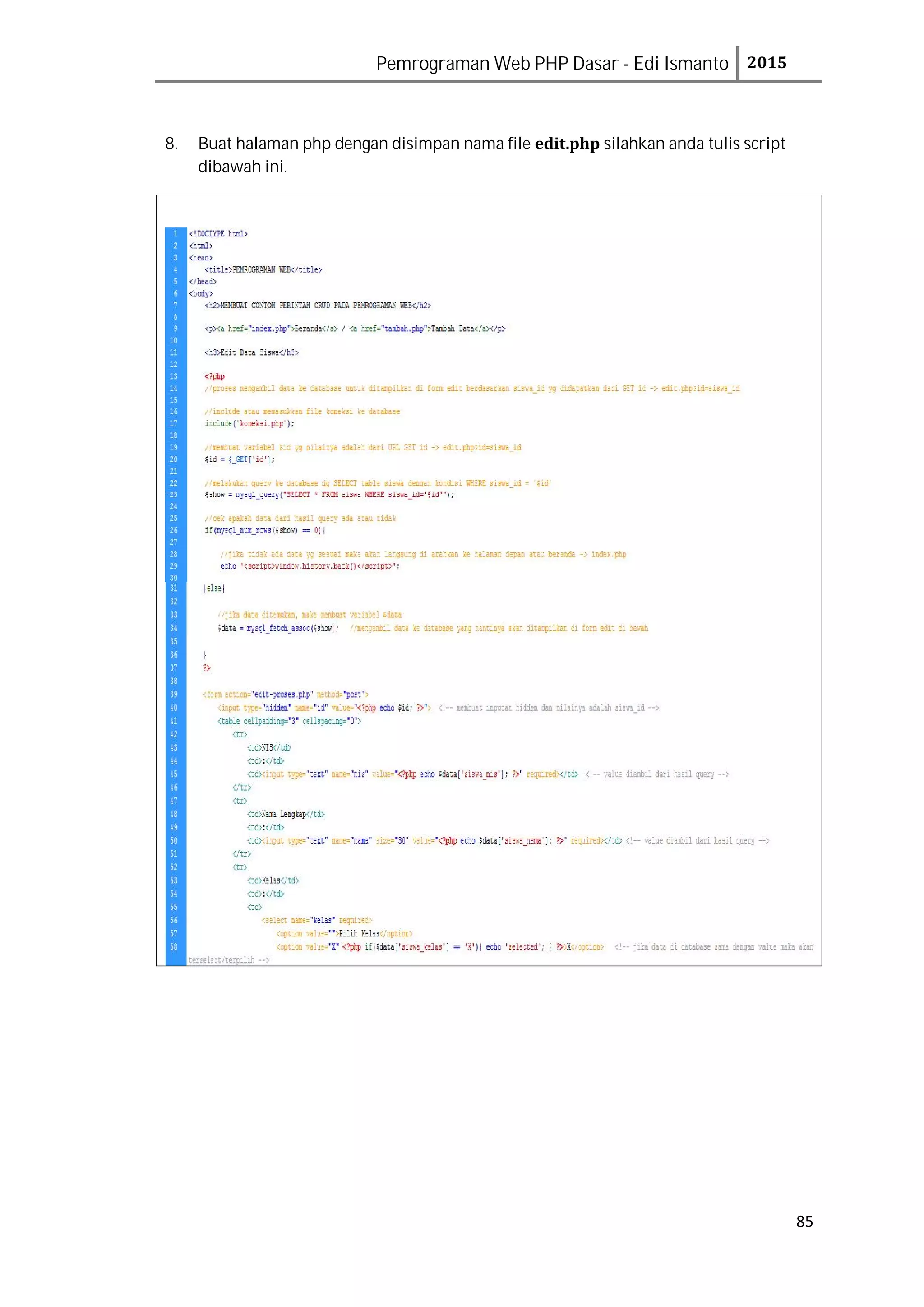Click the bold file name 'edit.php'
The height and width of the screenshot is (1307, 924).
click(567, 144)
